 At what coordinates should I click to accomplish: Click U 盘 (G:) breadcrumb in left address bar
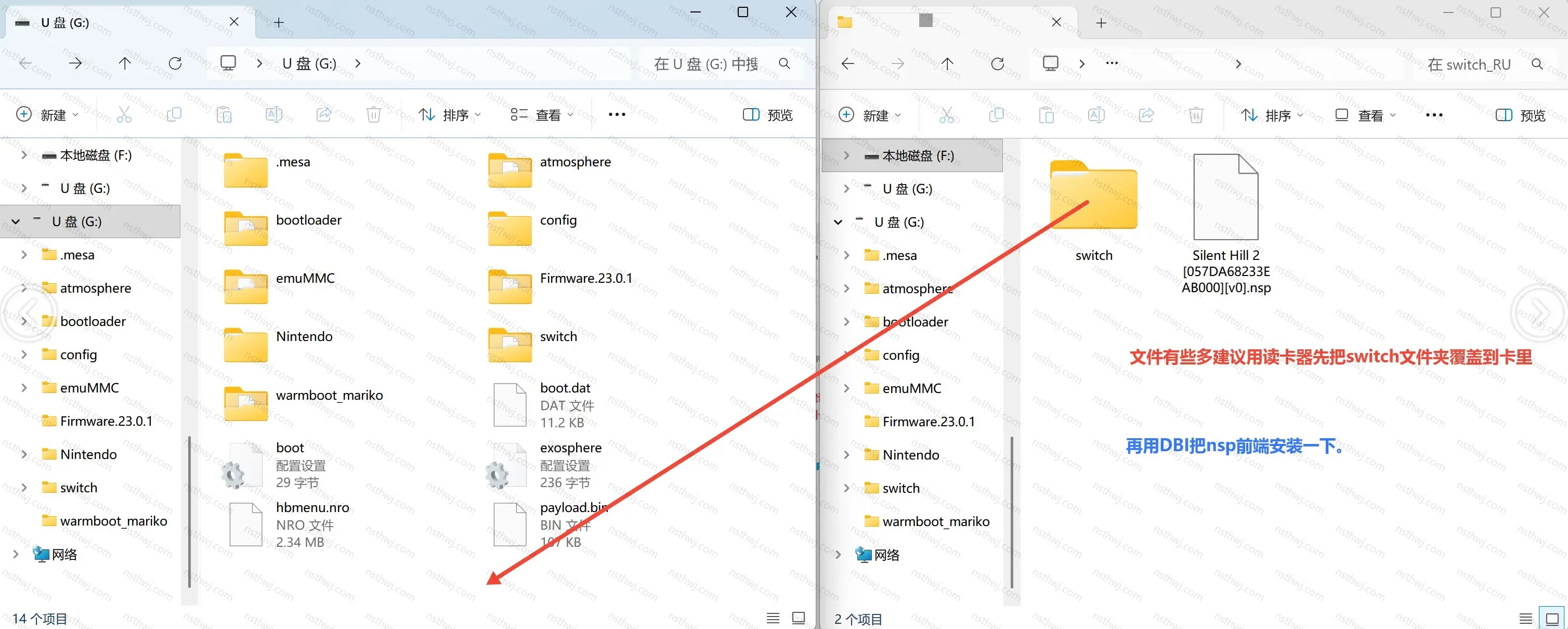[309, 63]
